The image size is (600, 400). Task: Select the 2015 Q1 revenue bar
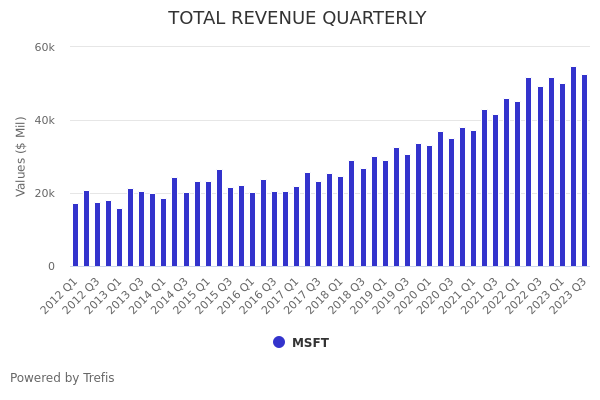point(208,224)
